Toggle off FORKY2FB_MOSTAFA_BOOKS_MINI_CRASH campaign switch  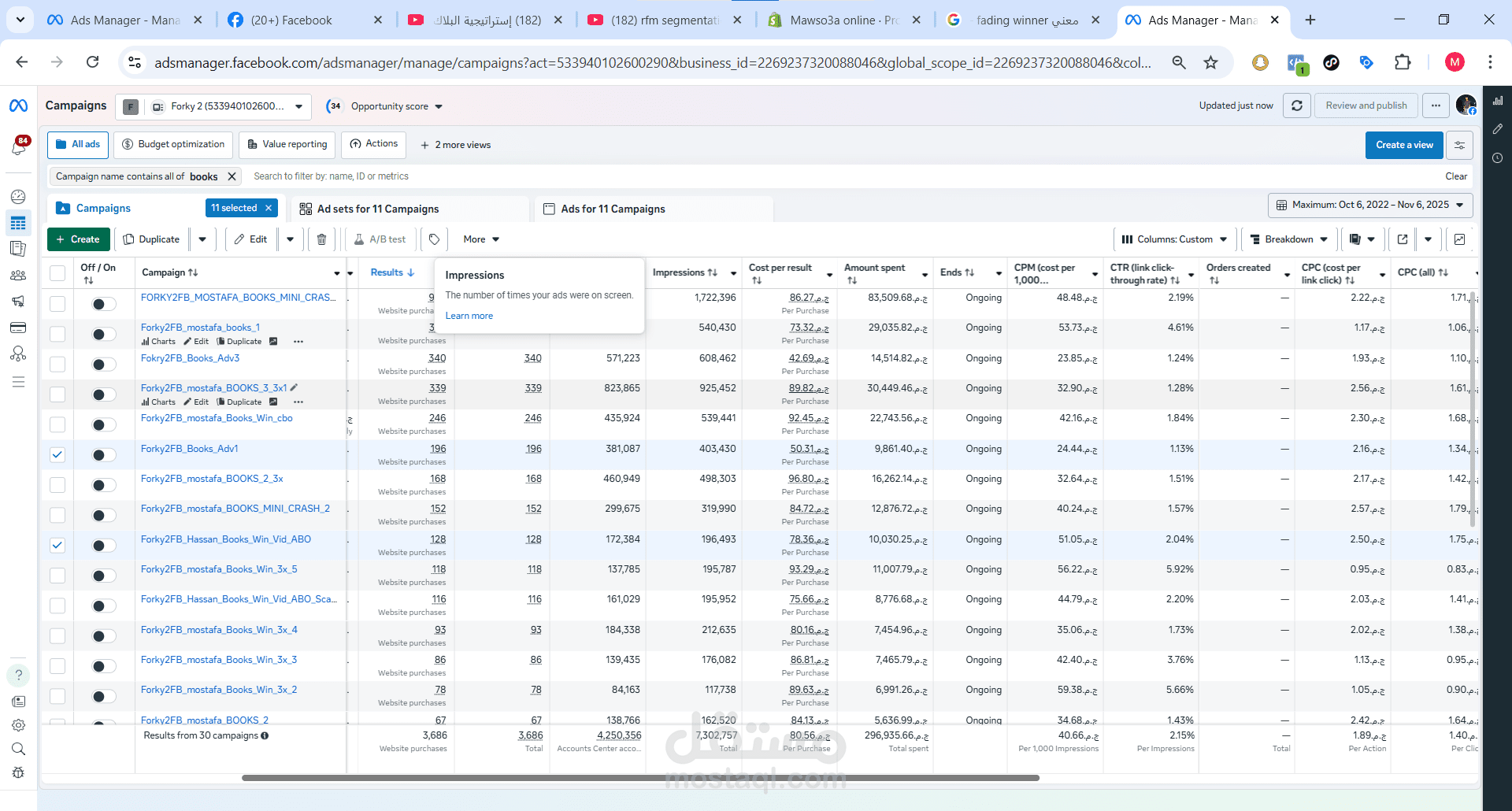(103, 304)
